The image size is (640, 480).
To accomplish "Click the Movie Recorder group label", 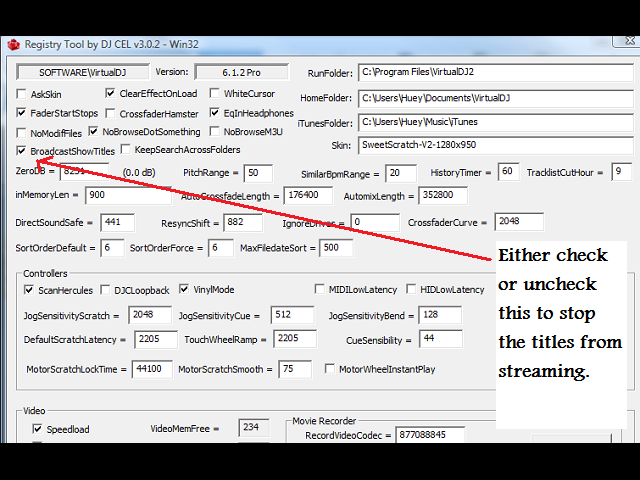I will (324, 421).
